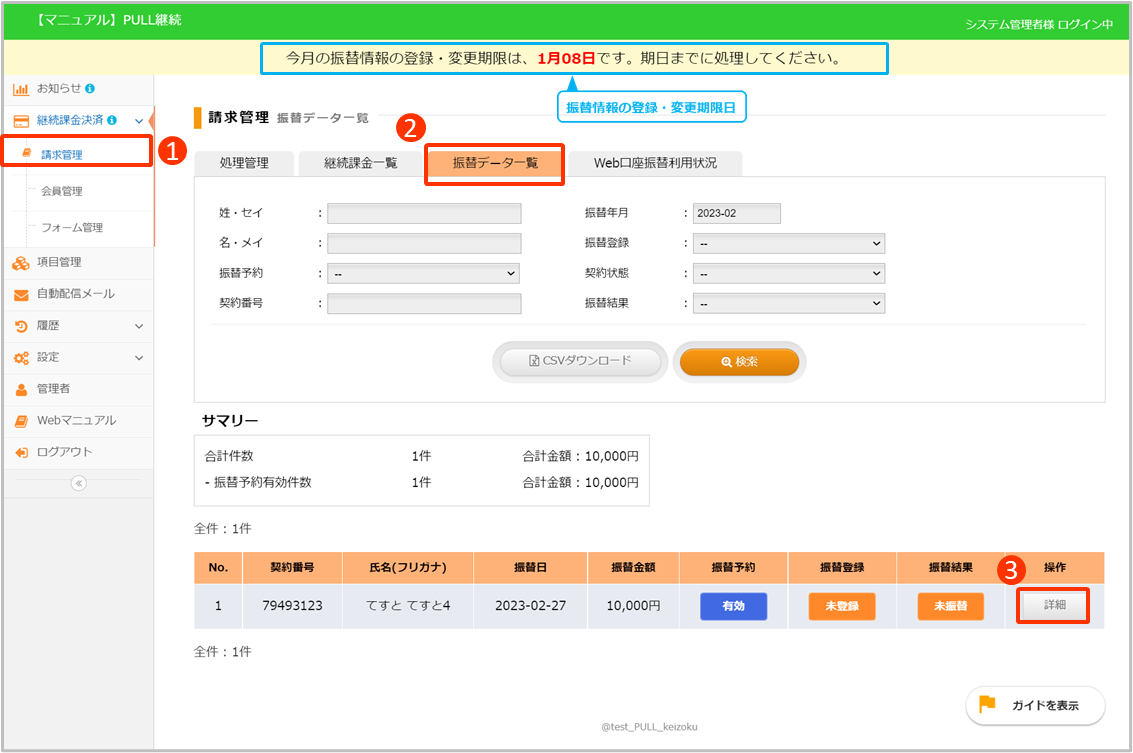Switch to the Web口座振替利用状況 tab
1133x753 pixels.
655,163
